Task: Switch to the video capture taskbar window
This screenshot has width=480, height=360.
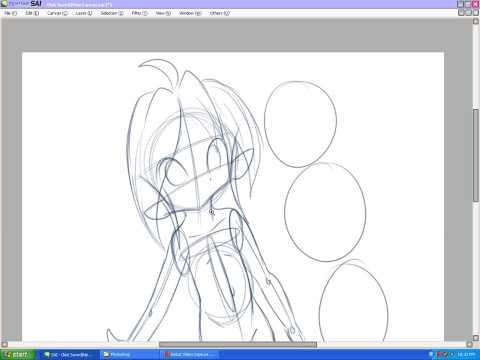Action: pyautogui.click(x=189, y=355)
